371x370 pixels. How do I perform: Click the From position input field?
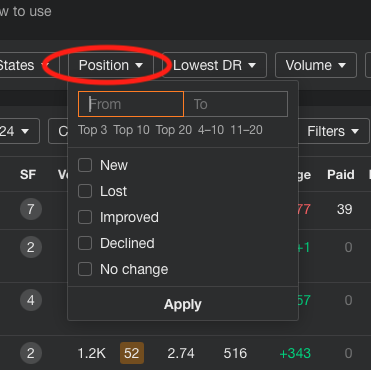point(131,104)
